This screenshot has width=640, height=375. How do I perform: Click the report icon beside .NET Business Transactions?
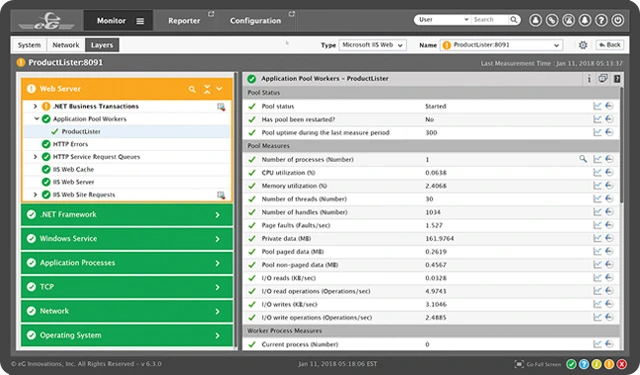(x=221, y=107)
